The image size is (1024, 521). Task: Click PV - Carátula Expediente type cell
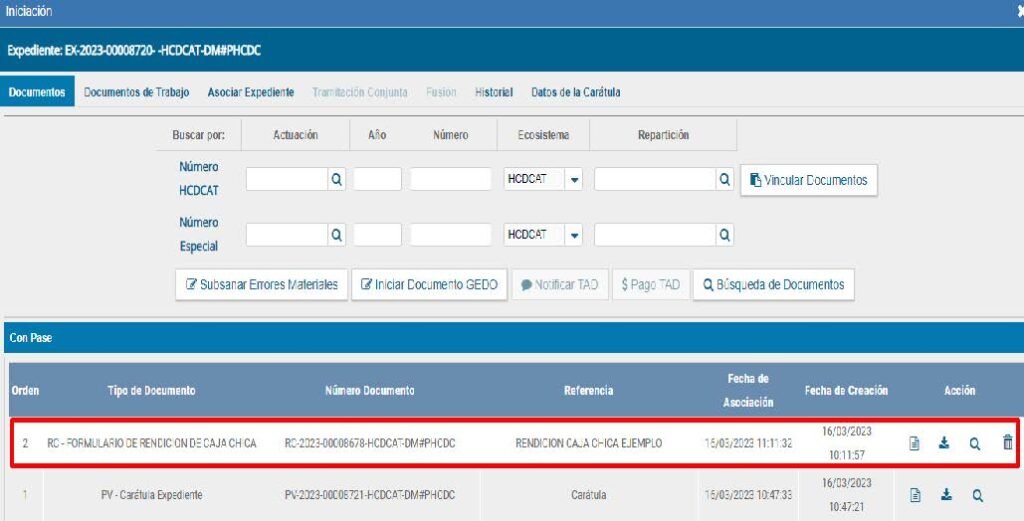click(152, 495)
